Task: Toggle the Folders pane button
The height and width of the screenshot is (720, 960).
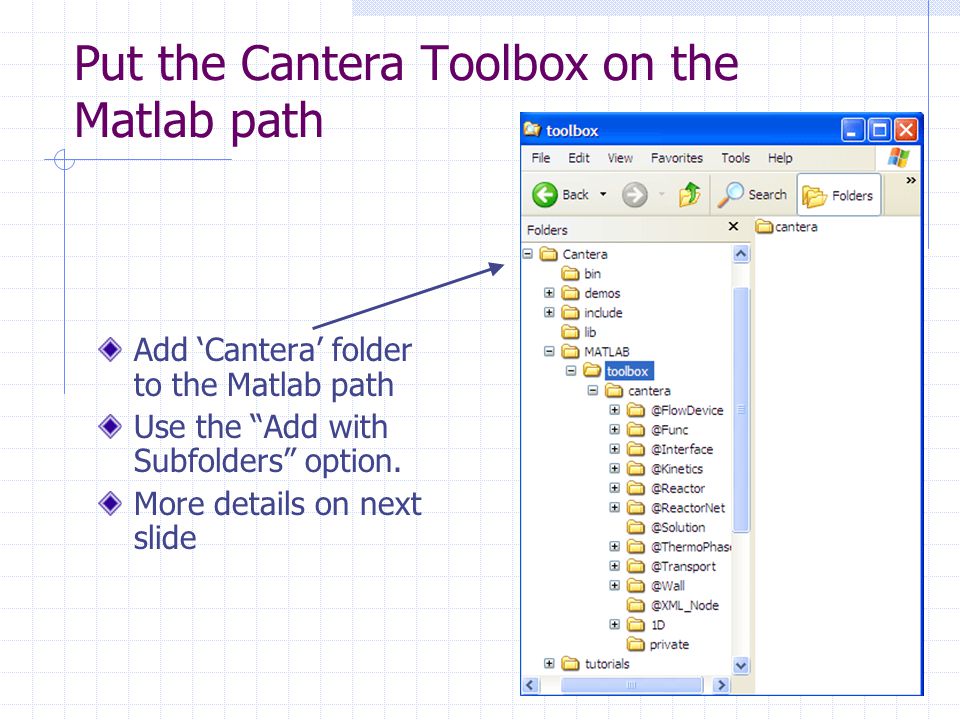Action: [839, 195]
